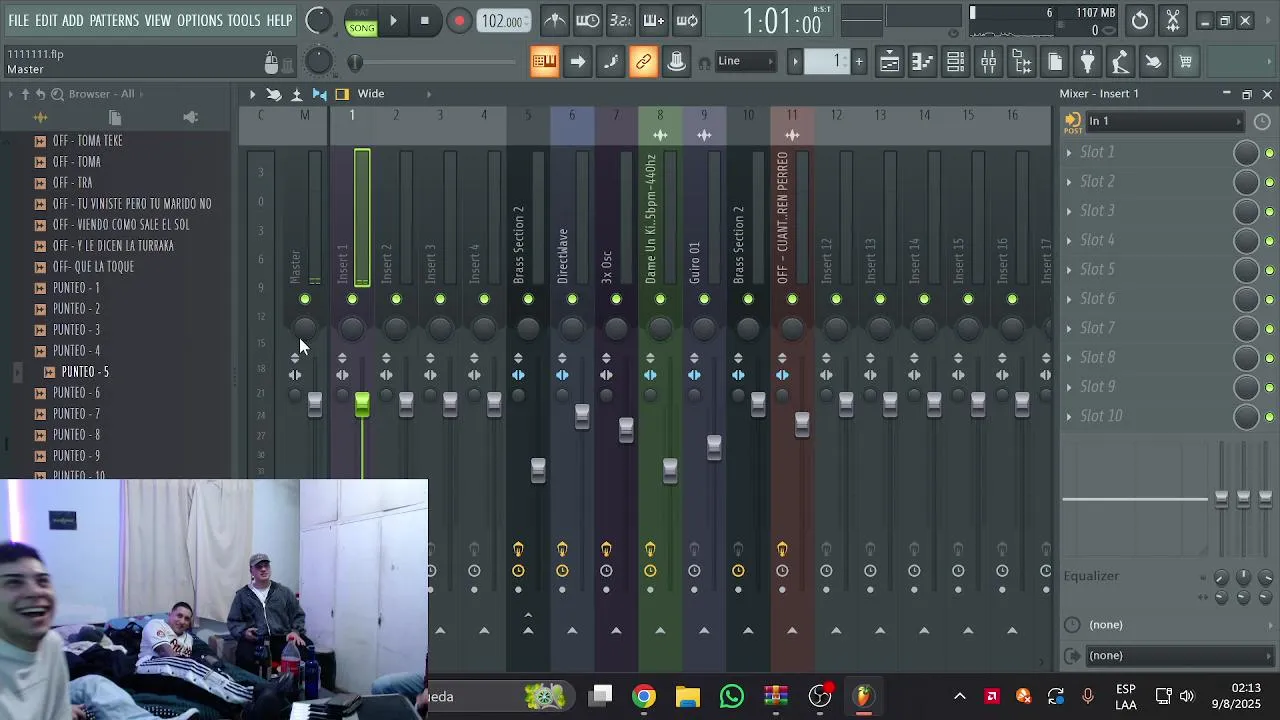Toggle blend recording overdub icon
This screenshot has width=1280, height=720.
click(654, 20)
